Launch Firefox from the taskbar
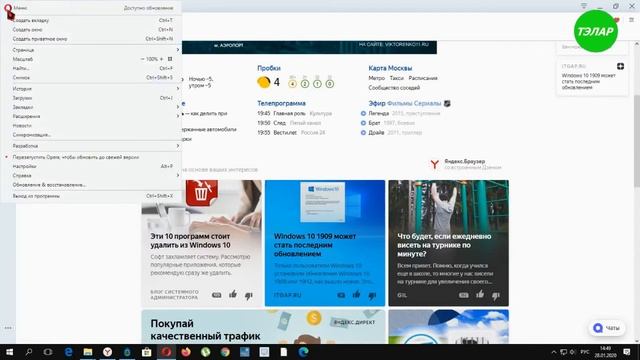Viewport: 640px width, 360px height. click(x=186, y=352)
